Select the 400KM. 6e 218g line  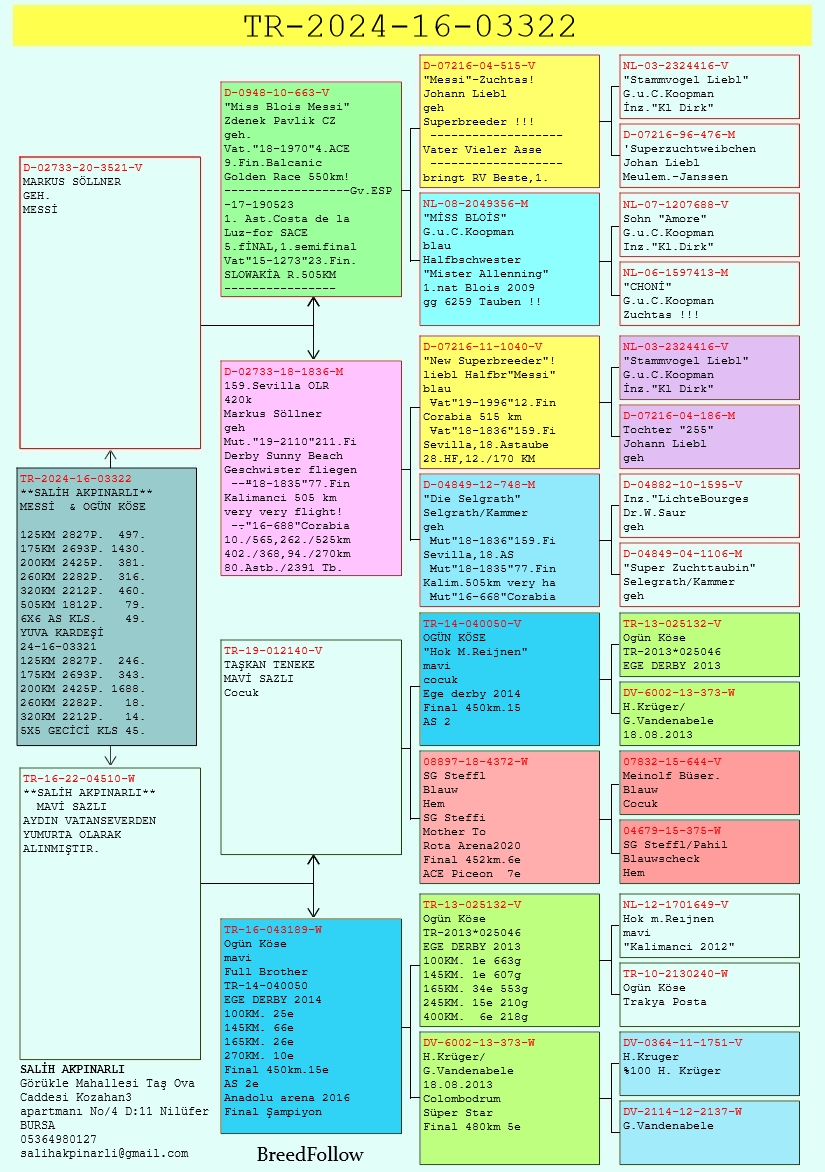tap(475, 1016)
